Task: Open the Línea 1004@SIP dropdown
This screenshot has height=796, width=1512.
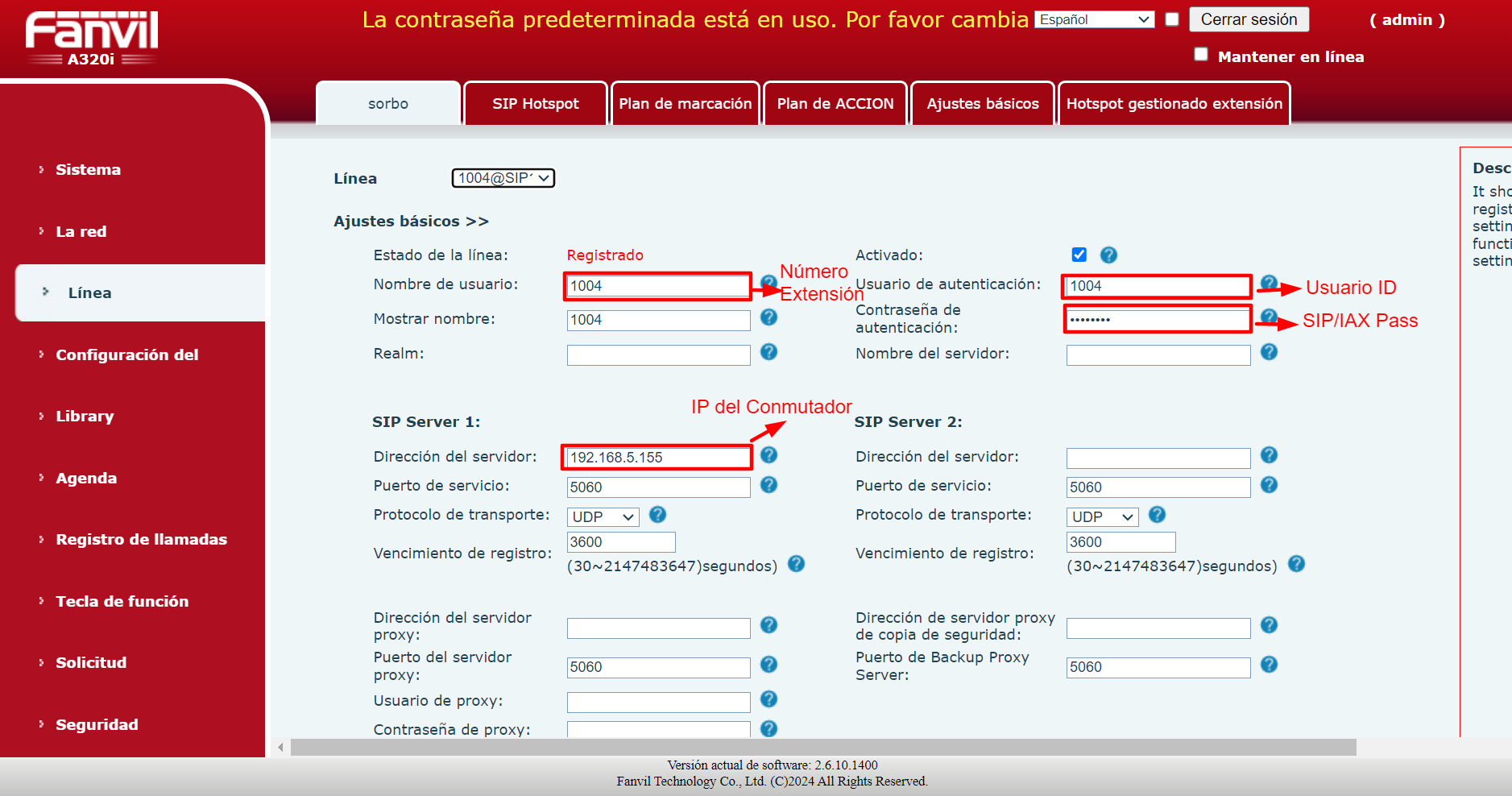Action: tap(503, 178)
